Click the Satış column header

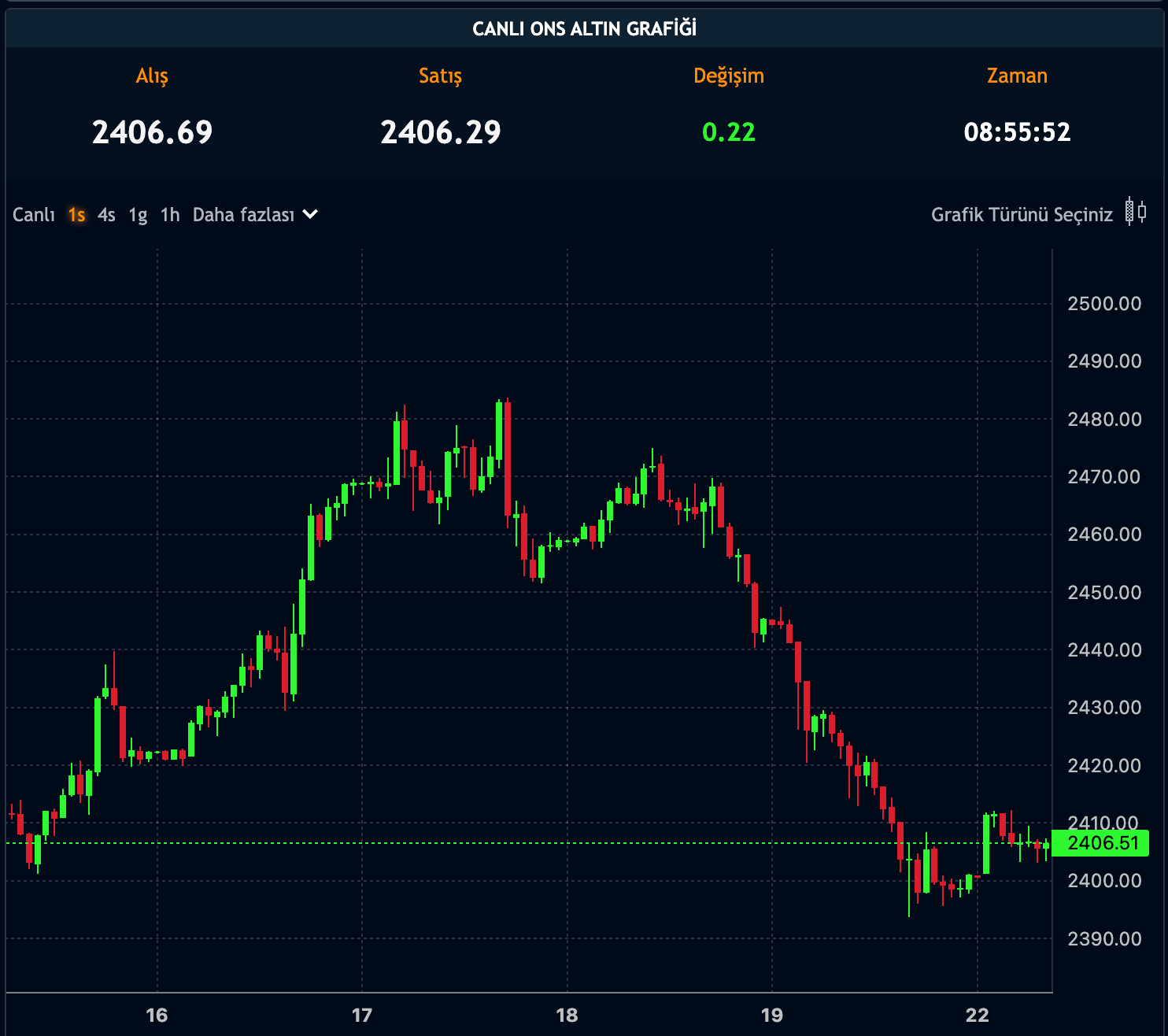tap(441, 76)
